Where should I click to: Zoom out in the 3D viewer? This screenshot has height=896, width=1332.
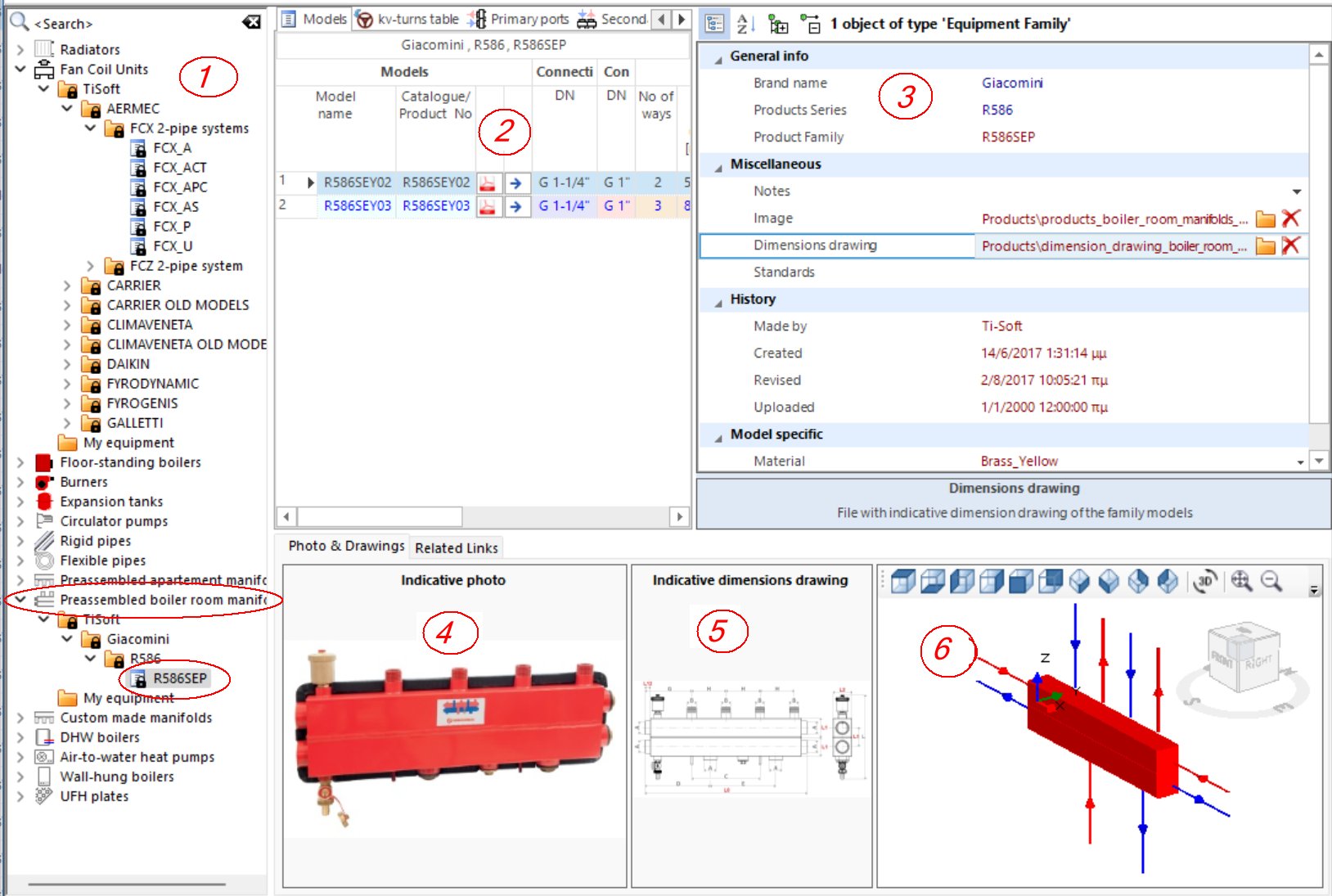1271,581
